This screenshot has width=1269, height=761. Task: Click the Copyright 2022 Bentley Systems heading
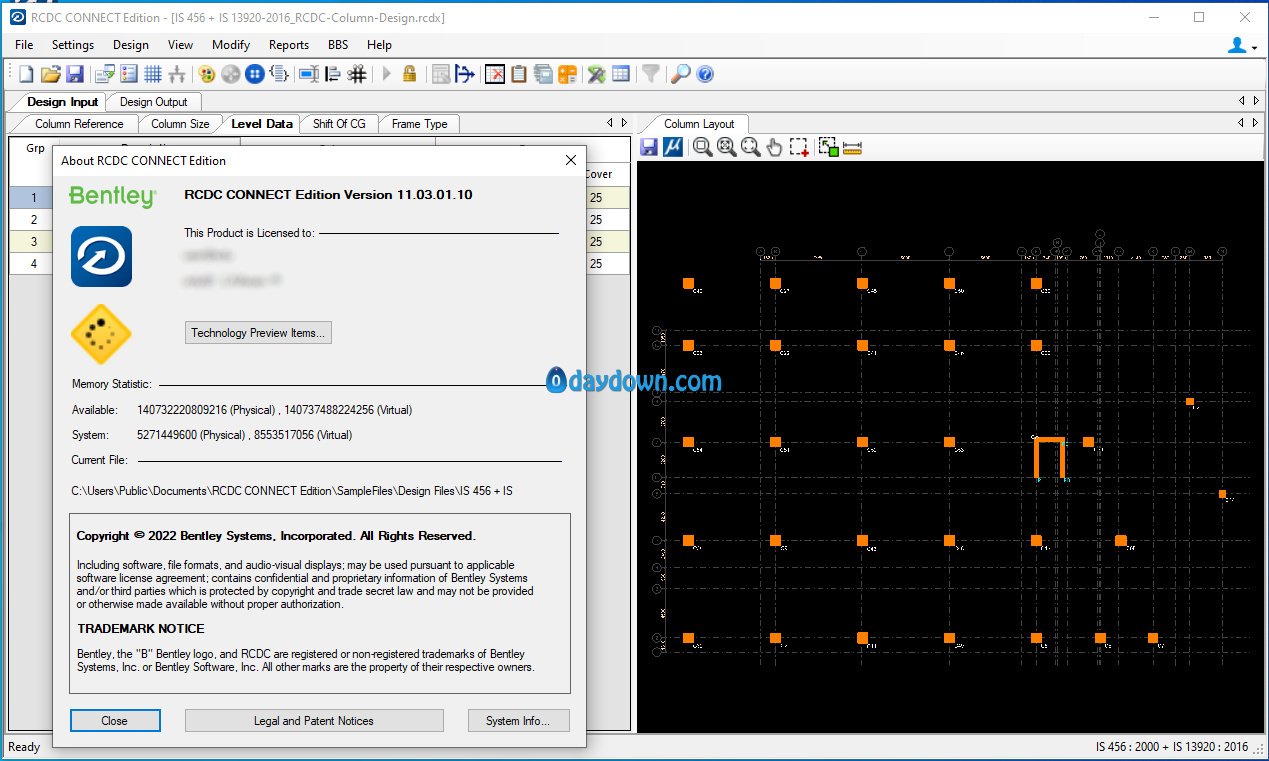(276, 536)
